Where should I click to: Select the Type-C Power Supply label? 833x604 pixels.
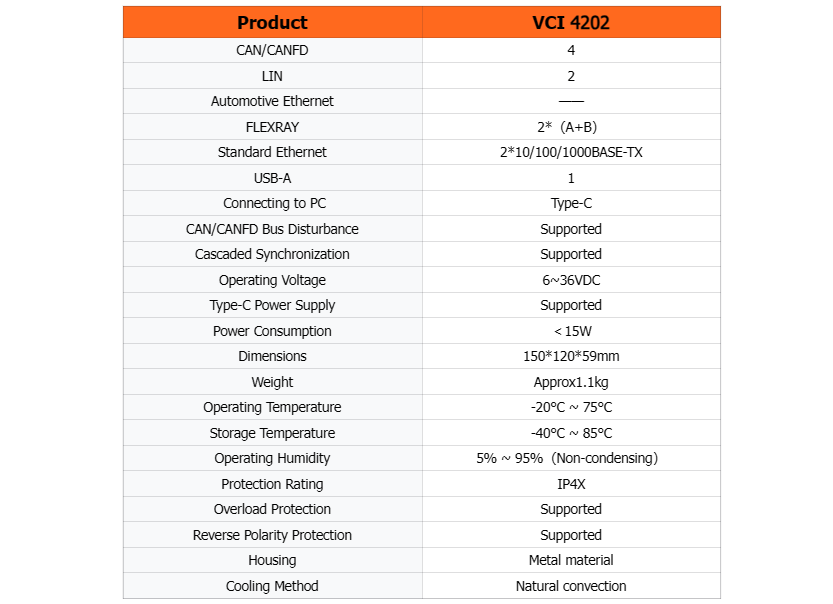tap(272, 305)
